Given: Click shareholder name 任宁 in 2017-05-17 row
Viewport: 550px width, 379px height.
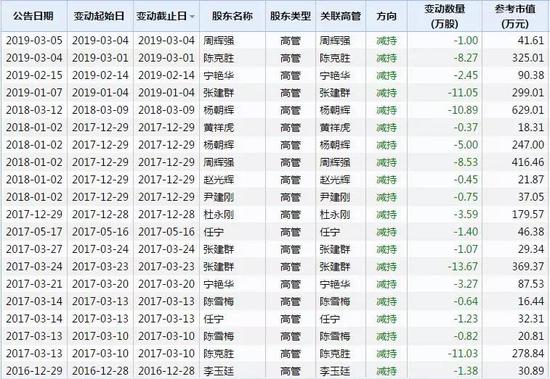Looking at the screenshot, I should click(214, 232).
